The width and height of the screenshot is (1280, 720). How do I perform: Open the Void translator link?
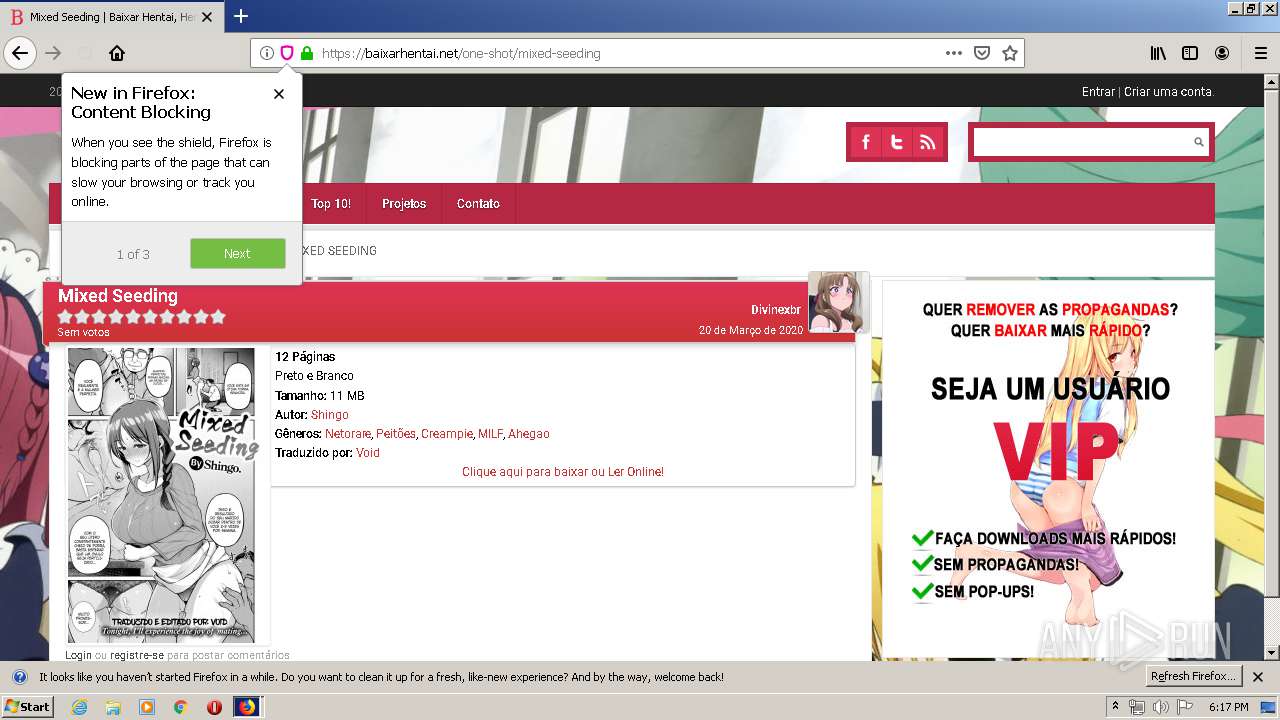click(x=368, y=452)
